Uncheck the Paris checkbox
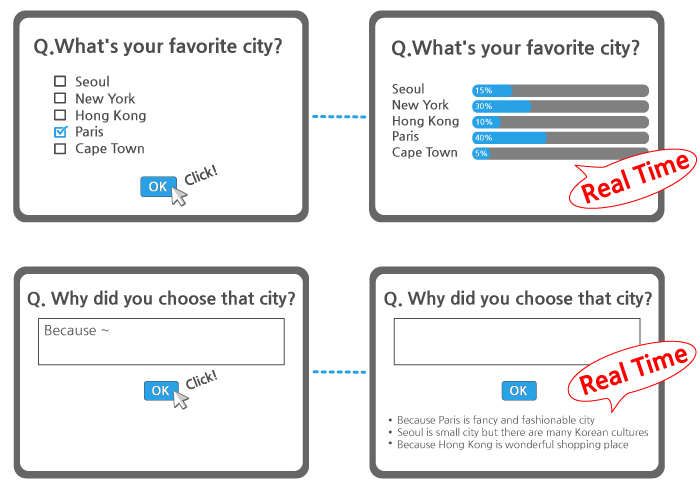The image size is (700, 488). [60, 132]
